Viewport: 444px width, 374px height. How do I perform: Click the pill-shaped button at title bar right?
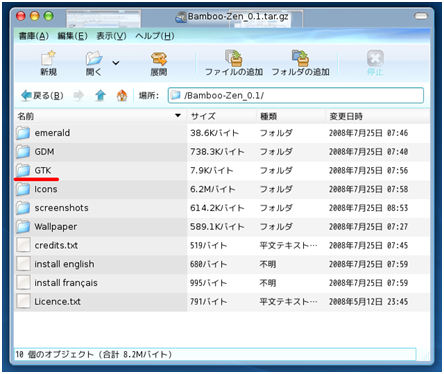point(421,16)
